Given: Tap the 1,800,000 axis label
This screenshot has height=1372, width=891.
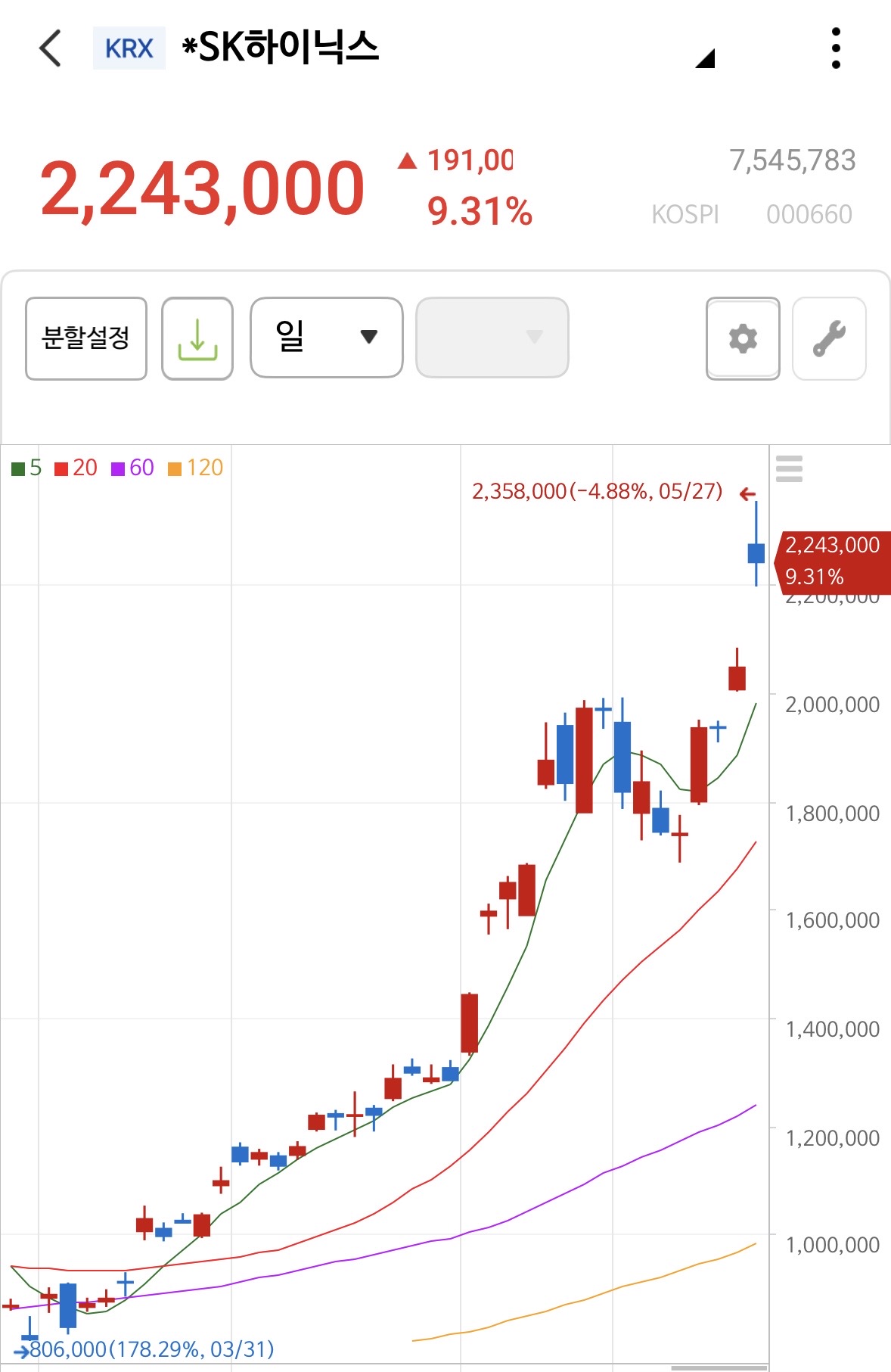Looking at the screenshot, I should coord(832,814).
